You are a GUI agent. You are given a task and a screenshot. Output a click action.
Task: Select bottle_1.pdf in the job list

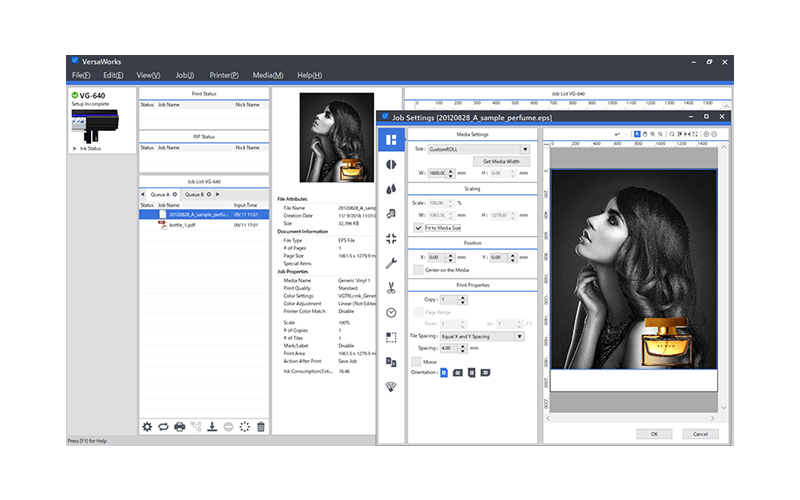[x=180, y=225]
